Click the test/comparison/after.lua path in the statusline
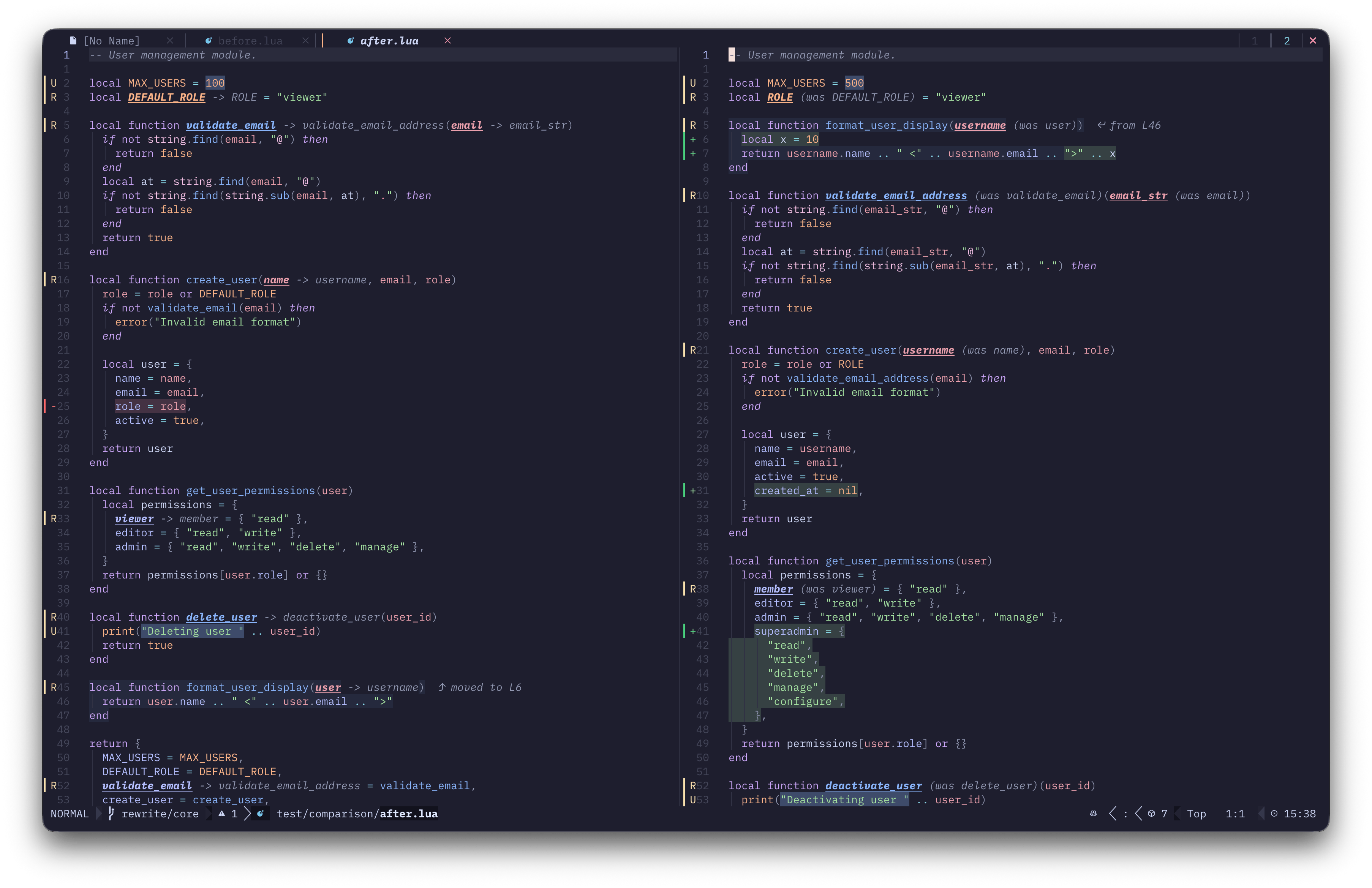Viewport: 1372px width, 888px height. (x=357, y=814)
